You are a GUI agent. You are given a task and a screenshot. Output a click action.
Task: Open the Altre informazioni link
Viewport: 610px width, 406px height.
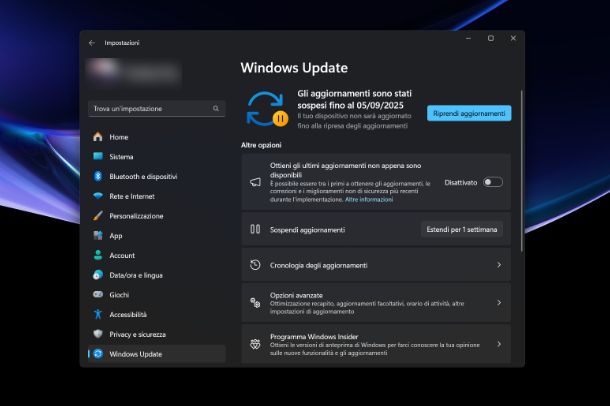click(x=369, y=200)
